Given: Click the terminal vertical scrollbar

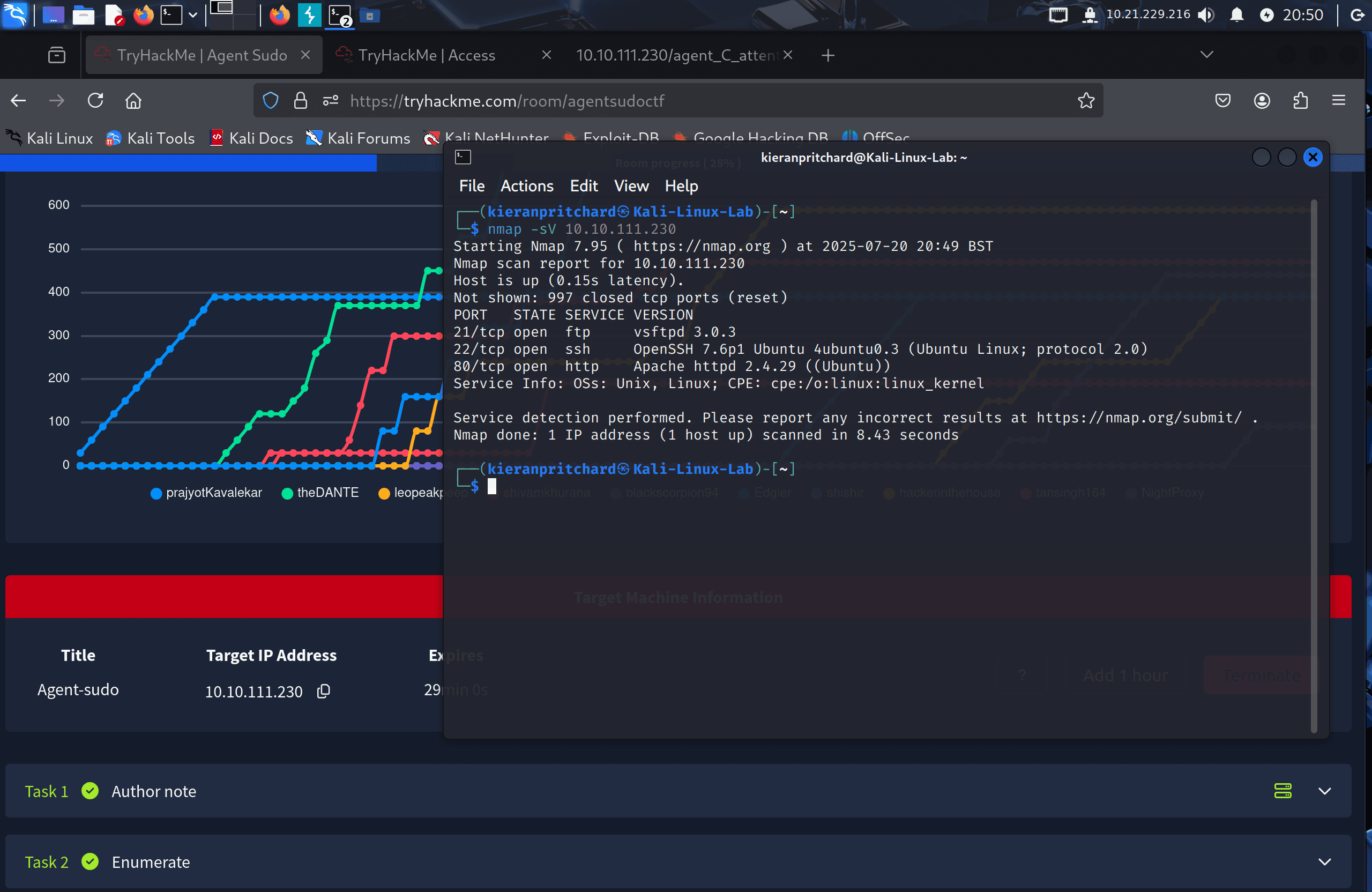Looking at the screenshot, I should click(x=1314, y=466).
